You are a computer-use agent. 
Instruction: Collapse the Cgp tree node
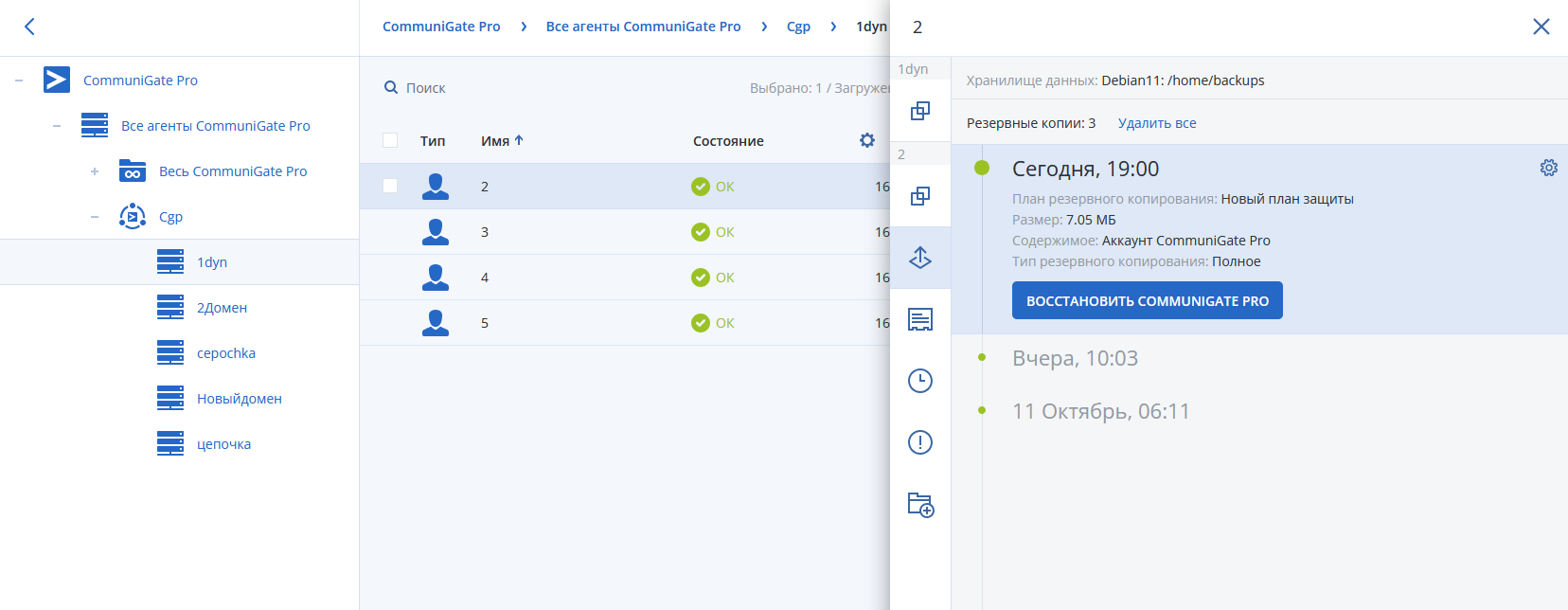pyautogui.click(x=95, y=217)
